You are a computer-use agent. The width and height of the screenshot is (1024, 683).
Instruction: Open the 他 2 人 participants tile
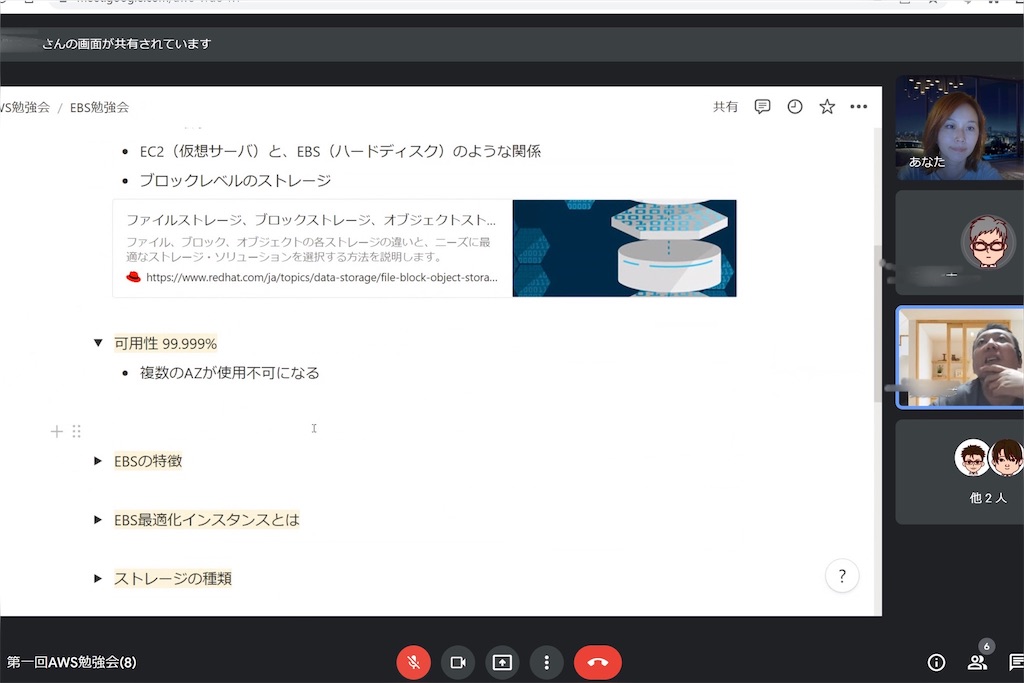[959, 471]
